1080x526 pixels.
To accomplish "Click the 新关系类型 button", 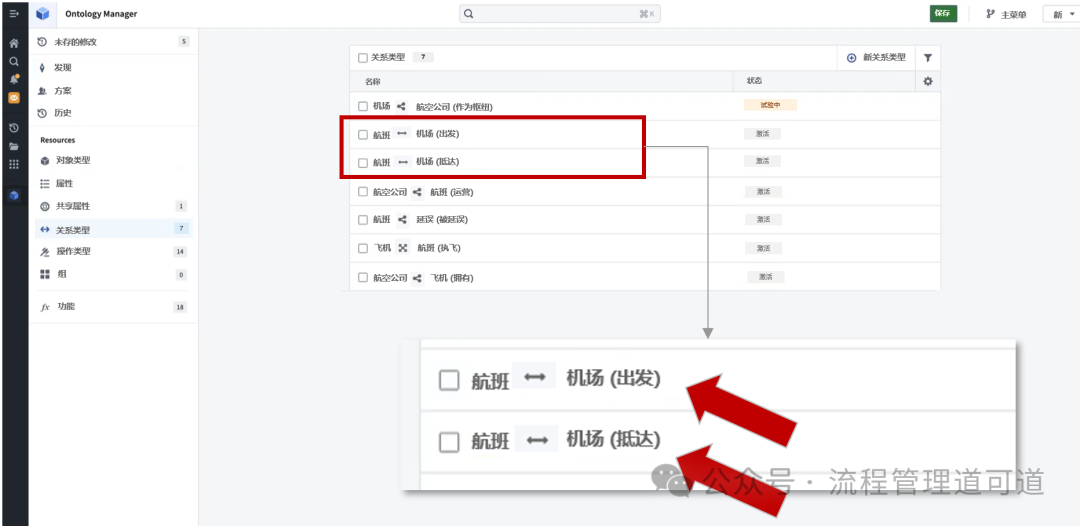I will pos(876,58).
